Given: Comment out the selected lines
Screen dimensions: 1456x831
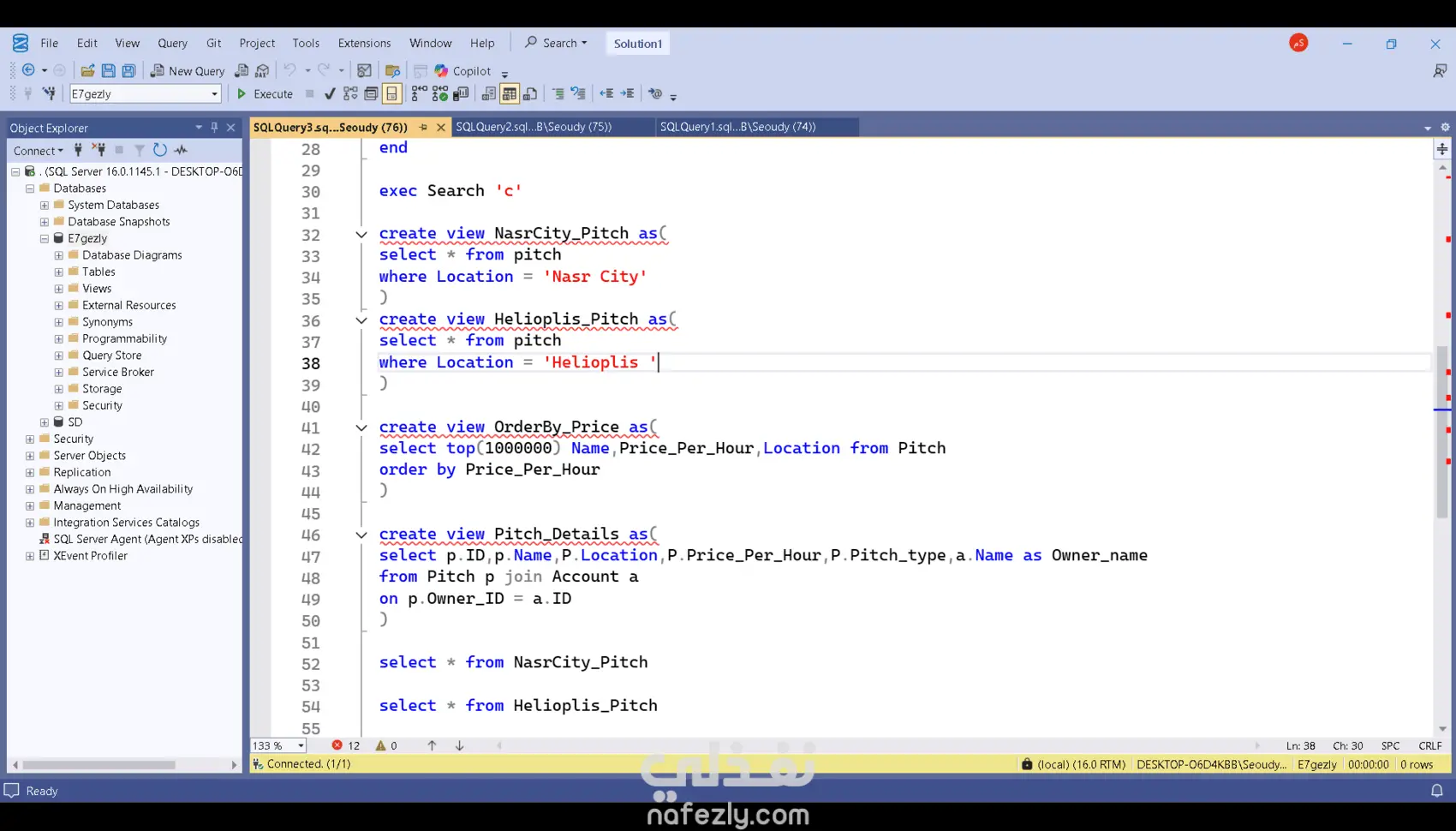Looking at the screenshot, I should point(558,94).
